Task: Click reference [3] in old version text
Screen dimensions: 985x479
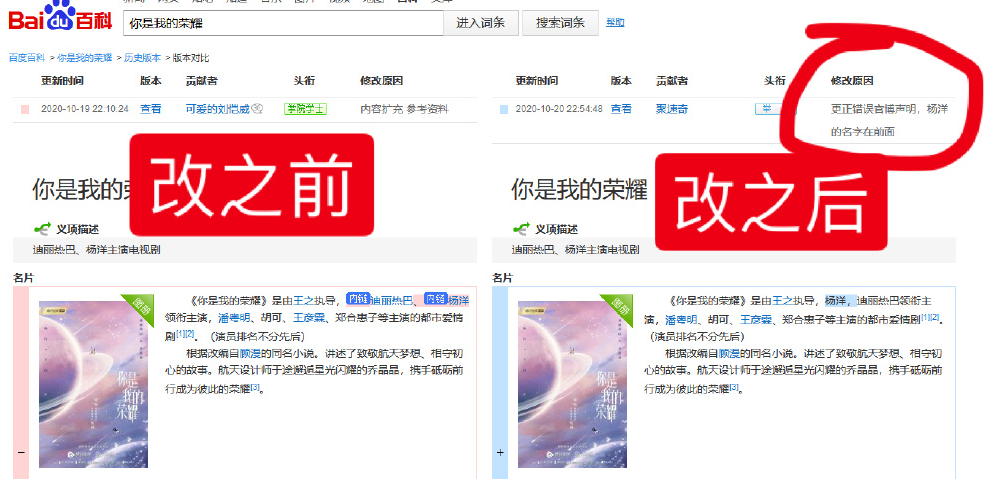Action: pyautogui.click(x=255, y=387)
